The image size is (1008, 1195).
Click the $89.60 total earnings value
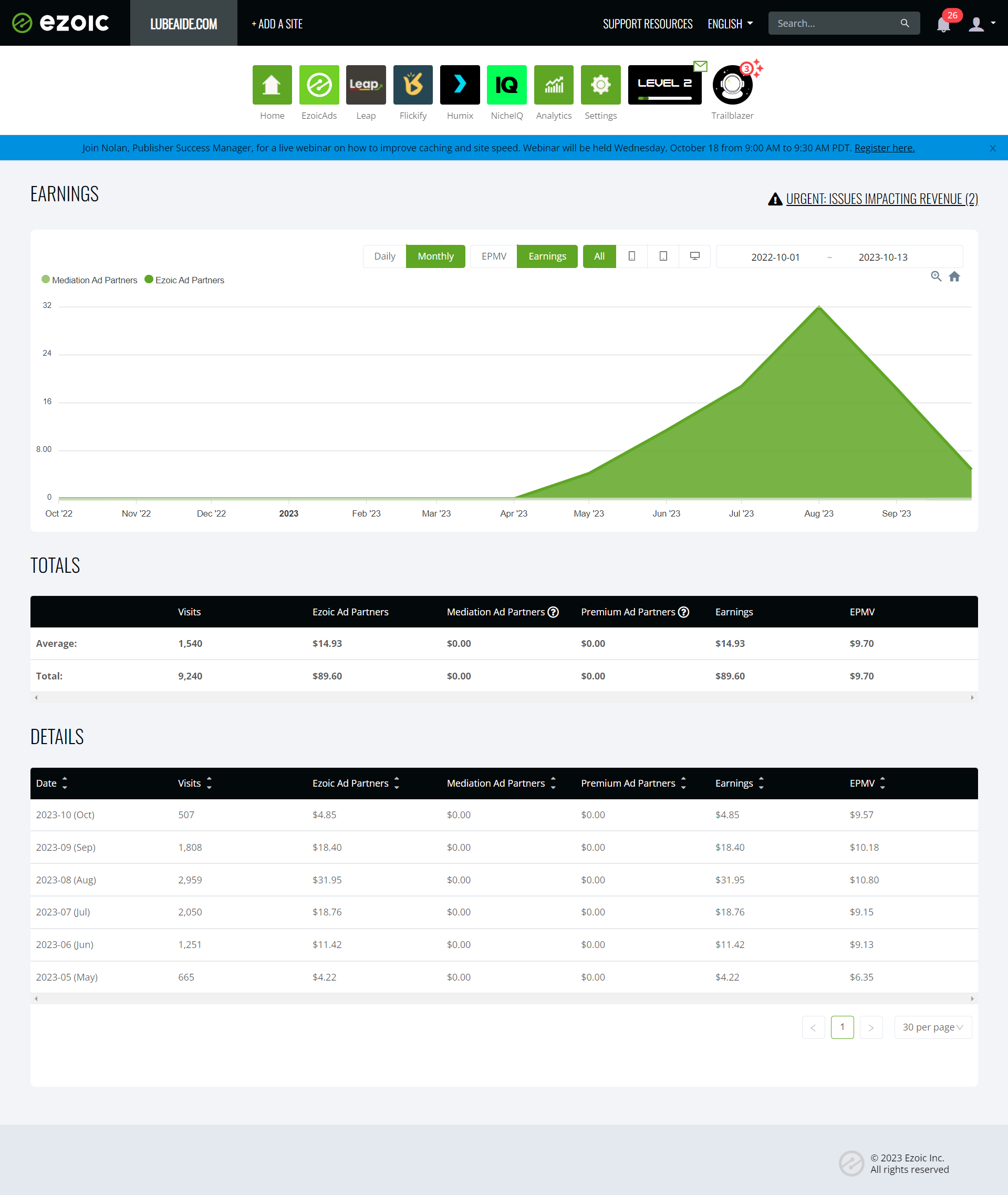(x=730, y=676)
